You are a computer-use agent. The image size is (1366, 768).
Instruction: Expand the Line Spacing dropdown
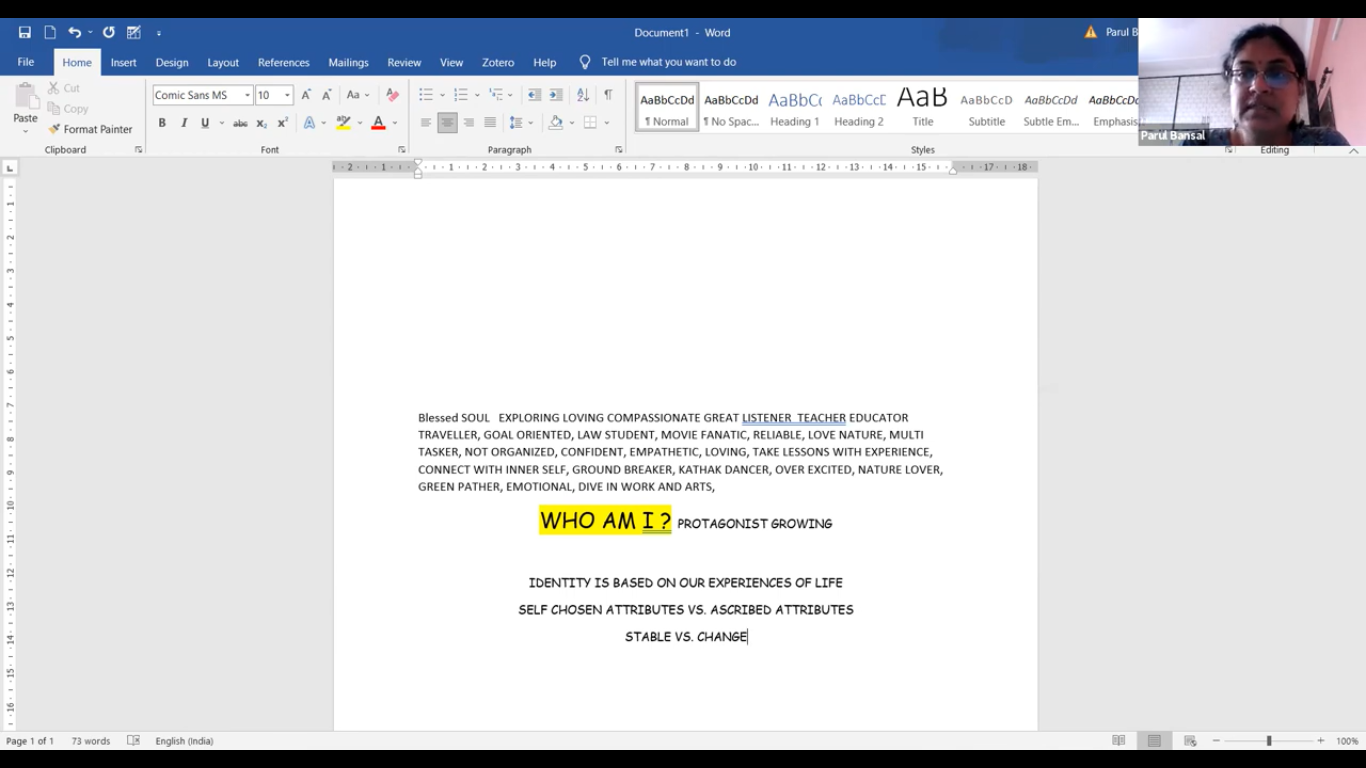pyautogui.click(x=530, y=123)
